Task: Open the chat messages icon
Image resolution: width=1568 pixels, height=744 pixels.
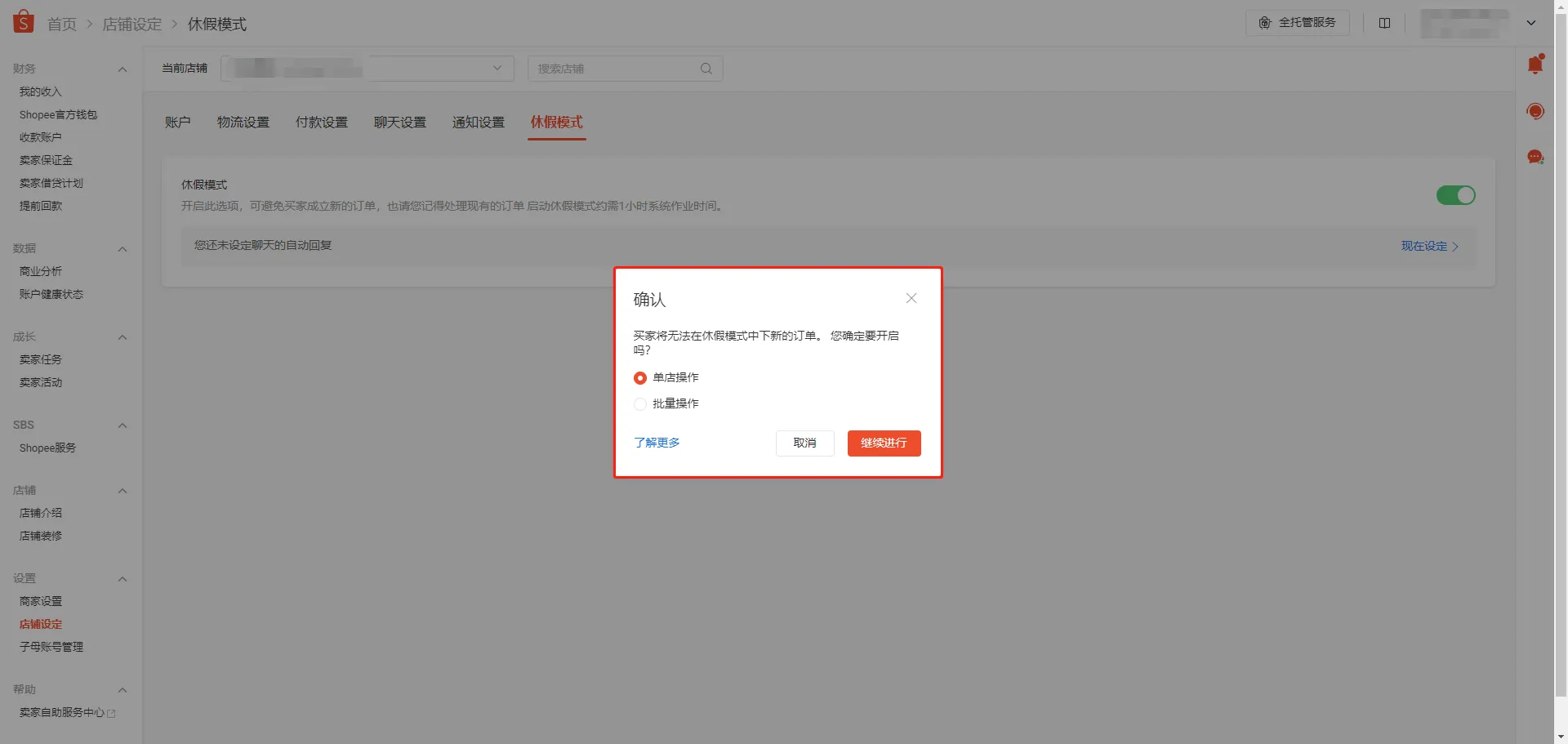Action: click(1536, 157)
